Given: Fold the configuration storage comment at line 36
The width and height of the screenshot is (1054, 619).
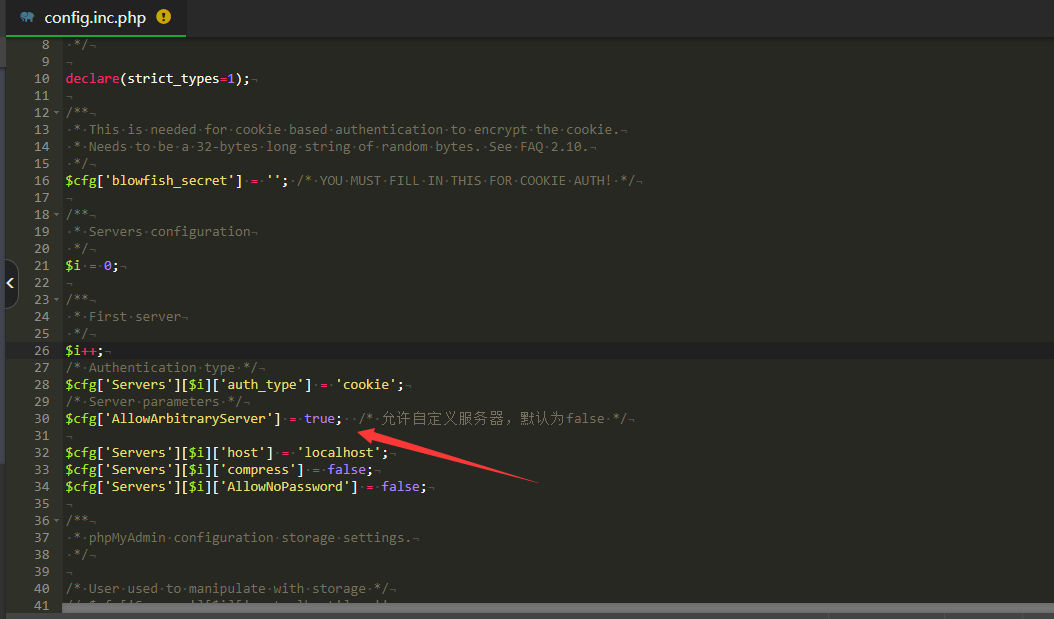Looking at the screenshot, I should [56, 520].
